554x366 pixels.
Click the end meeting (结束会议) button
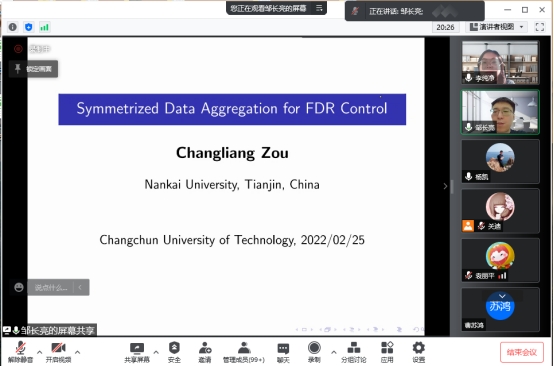coord(521,352)
